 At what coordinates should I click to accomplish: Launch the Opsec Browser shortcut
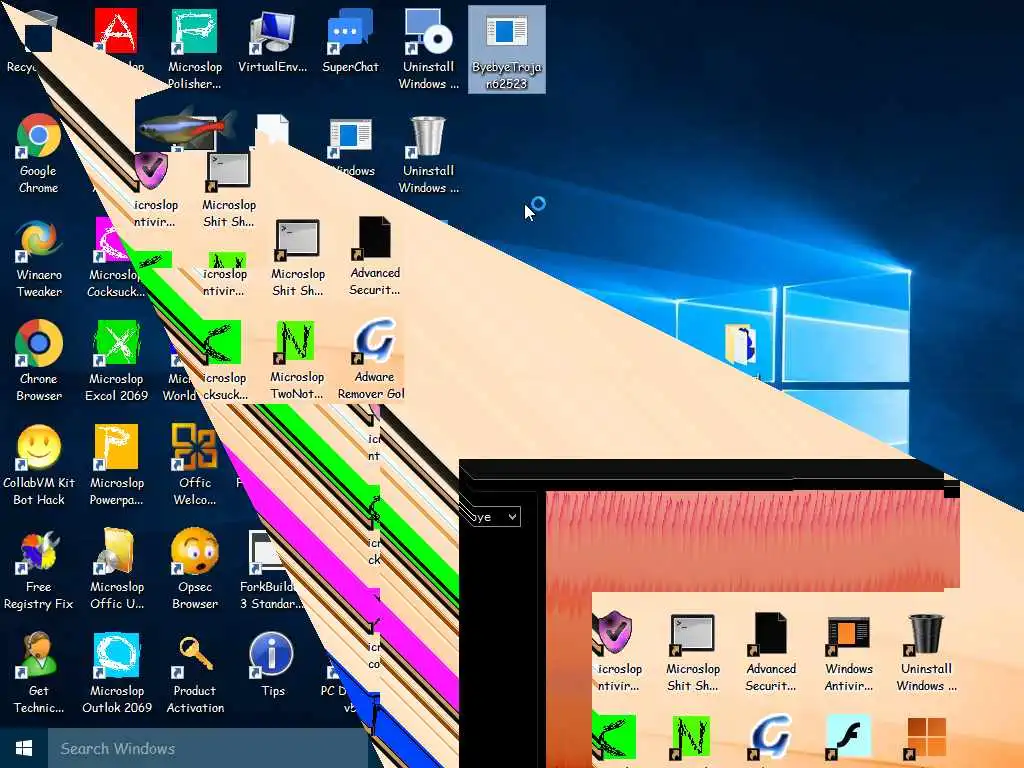click(195, 570)
